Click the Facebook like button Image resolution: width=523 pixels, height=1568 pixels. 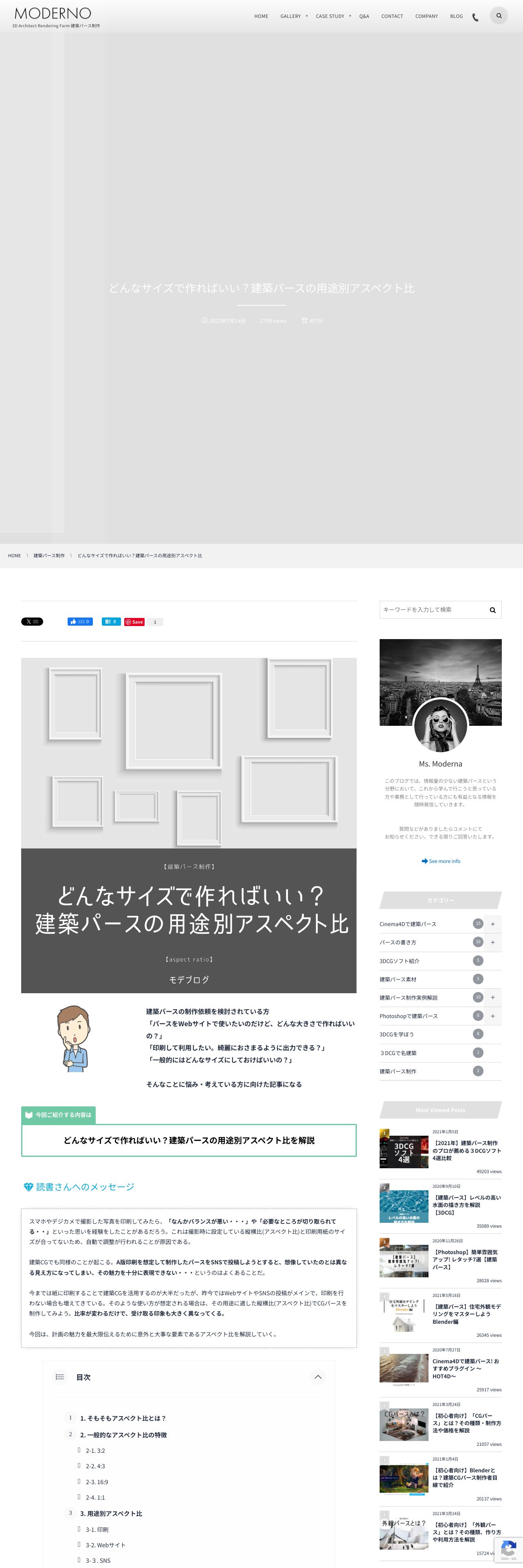[x=80, y=622]
